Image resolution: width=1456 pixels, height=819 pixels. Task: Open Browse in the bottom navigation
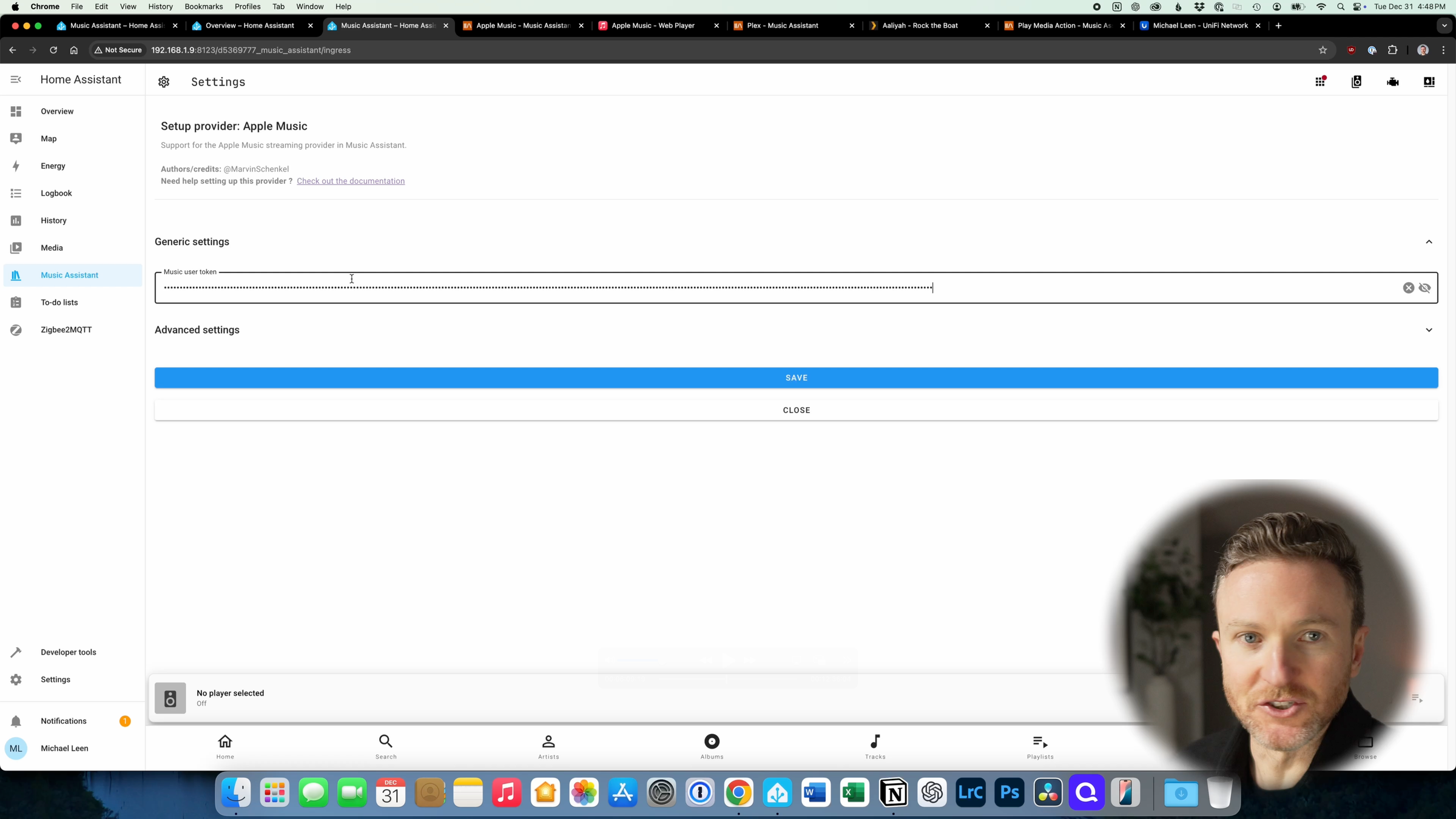click(1366, 746)
